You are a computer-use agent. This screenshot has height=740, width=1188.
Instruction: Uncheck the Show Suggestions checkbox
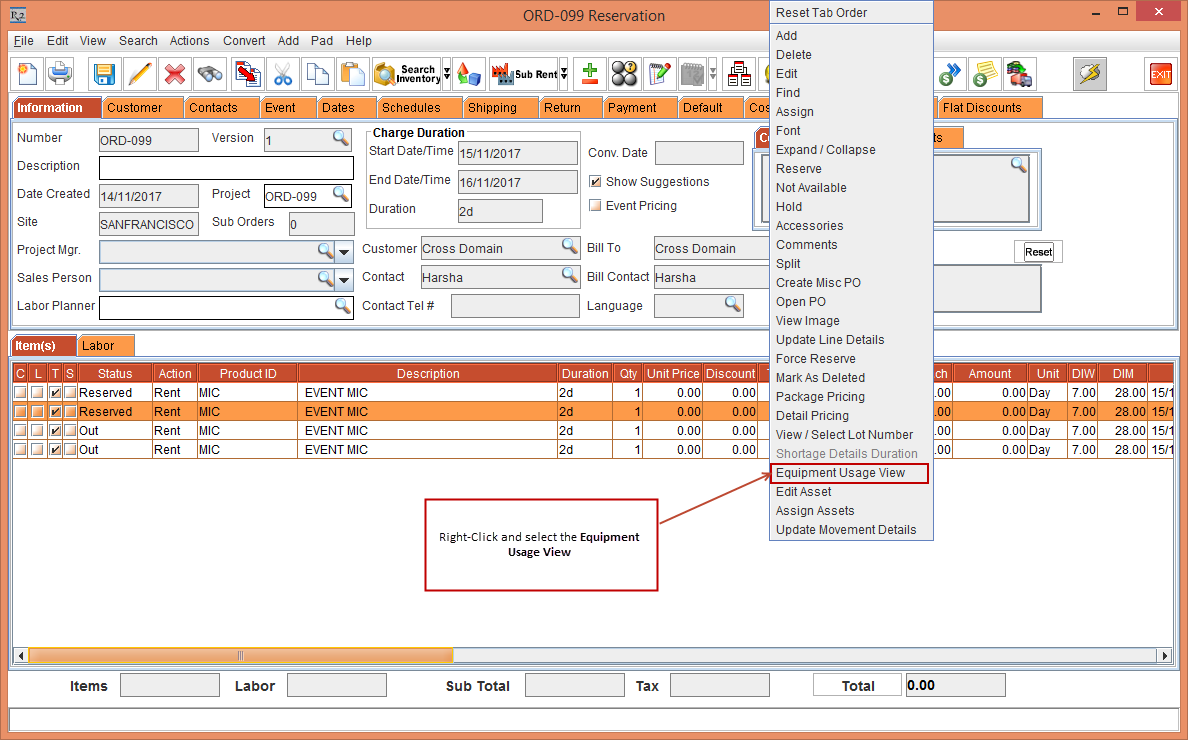click(596, 182)
